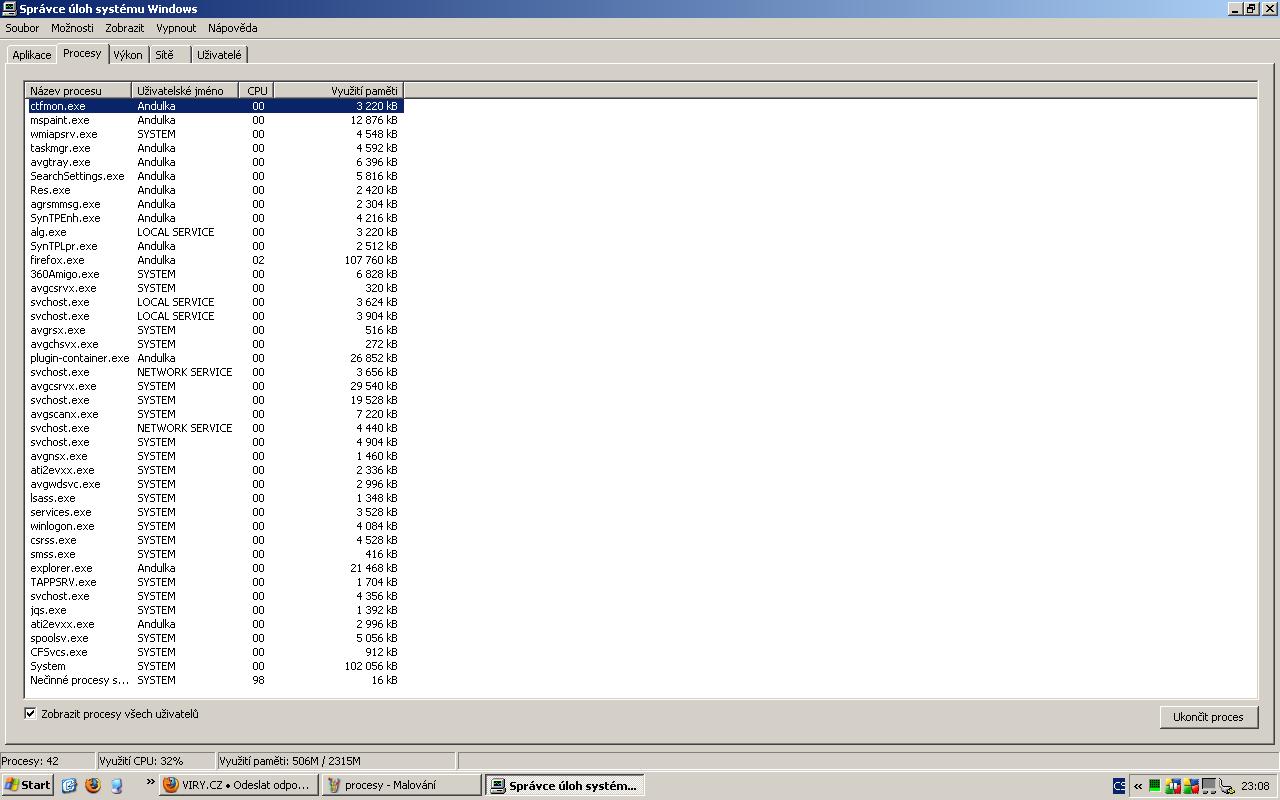Screen dimensions: 1280x800
Task: Click the Show Desktop quick launch icon
Action: pos(117,785)
